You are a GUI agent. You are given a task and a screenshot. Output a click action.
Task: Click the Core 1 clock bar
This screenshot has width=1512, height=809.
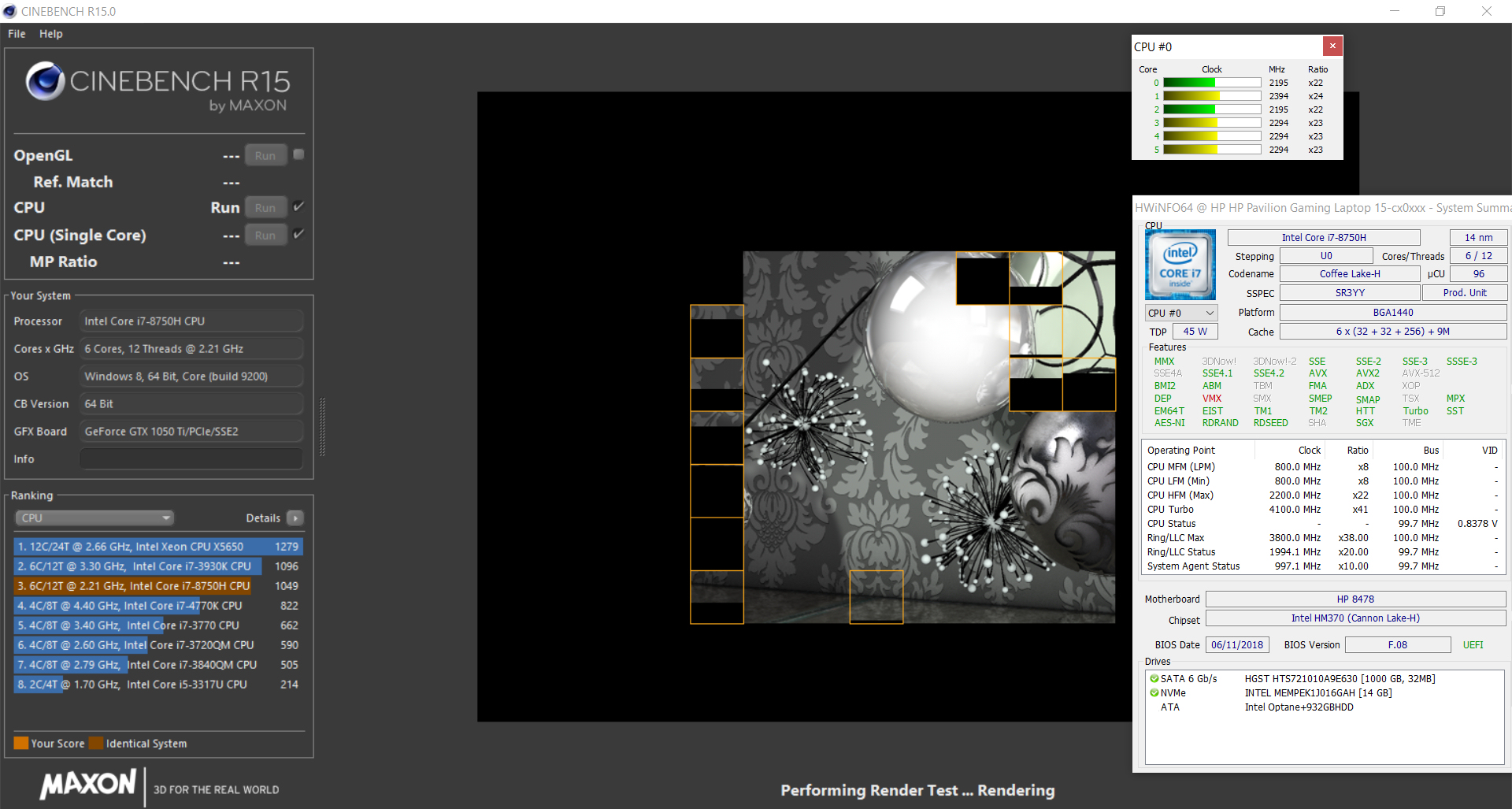point(1212,96)
